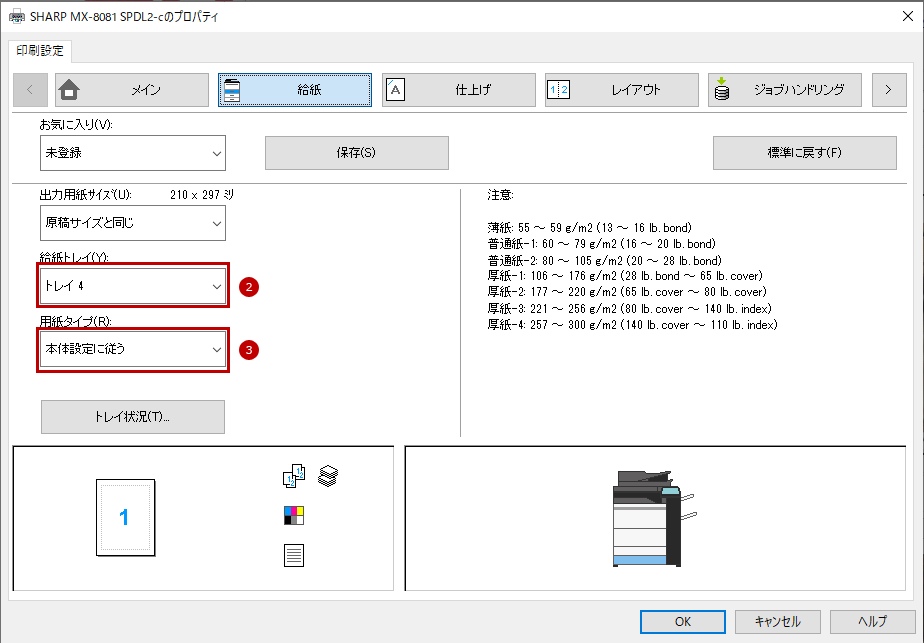Open the 用紙タイプ dropdown
Screen dimensions: 924x643
click(133, 349)
